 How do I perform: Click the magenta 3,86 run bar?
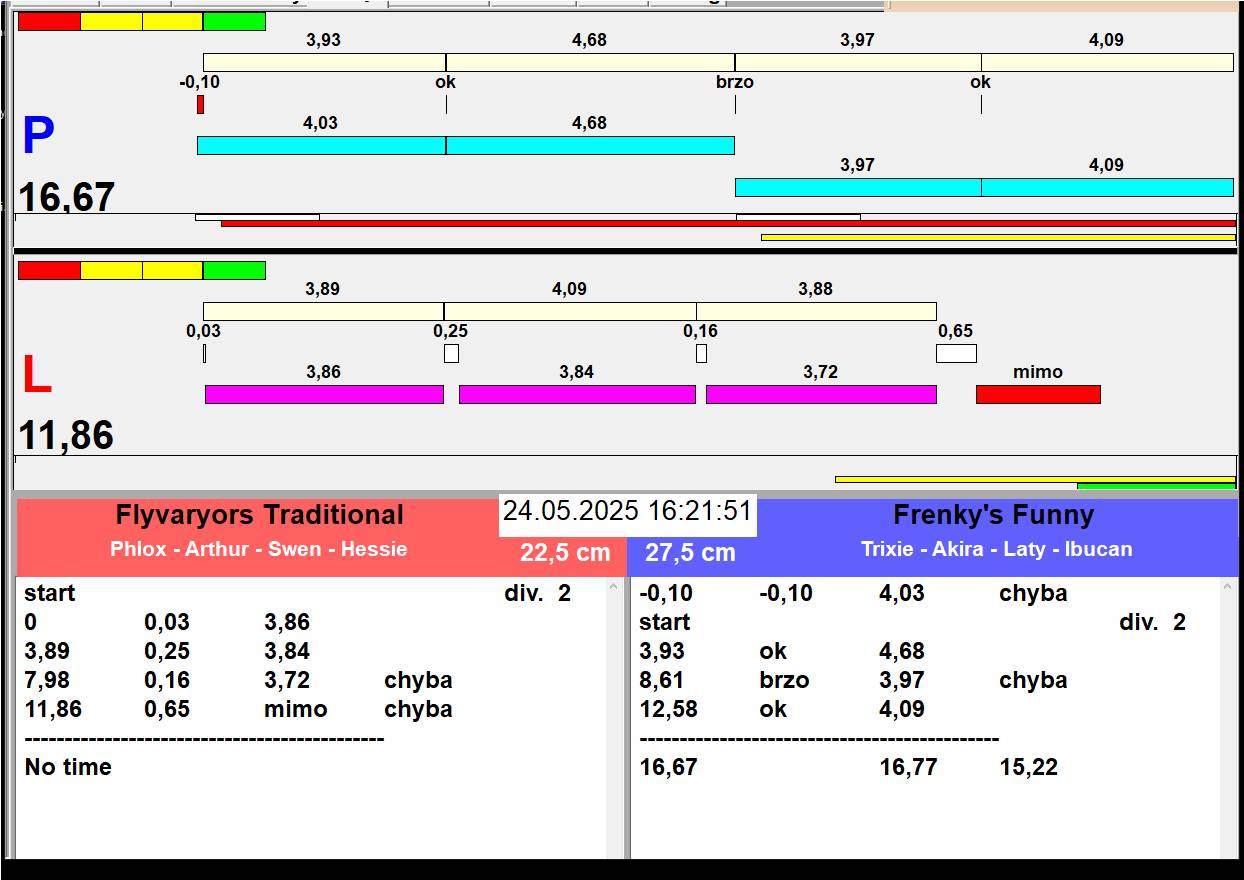[x=324, y=394]
